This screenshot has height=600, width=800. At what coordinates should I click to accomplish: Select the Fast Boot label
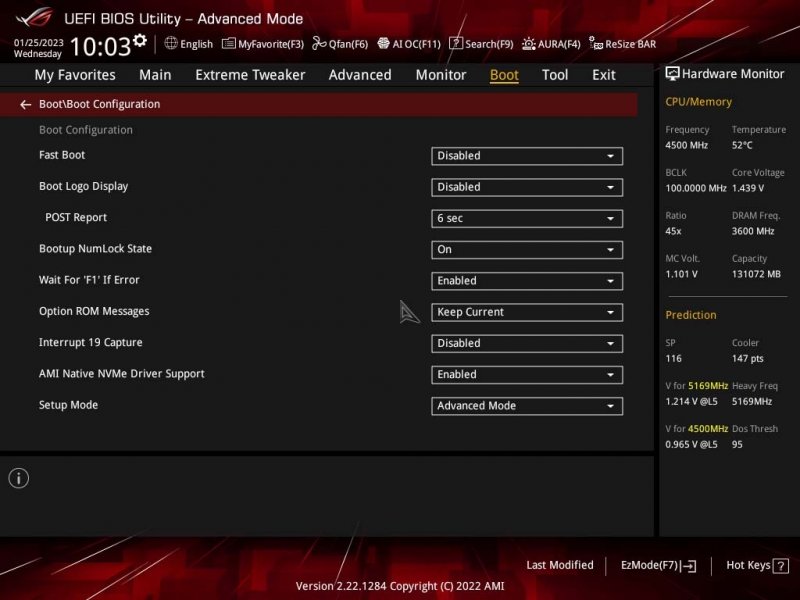click(62, 155)
